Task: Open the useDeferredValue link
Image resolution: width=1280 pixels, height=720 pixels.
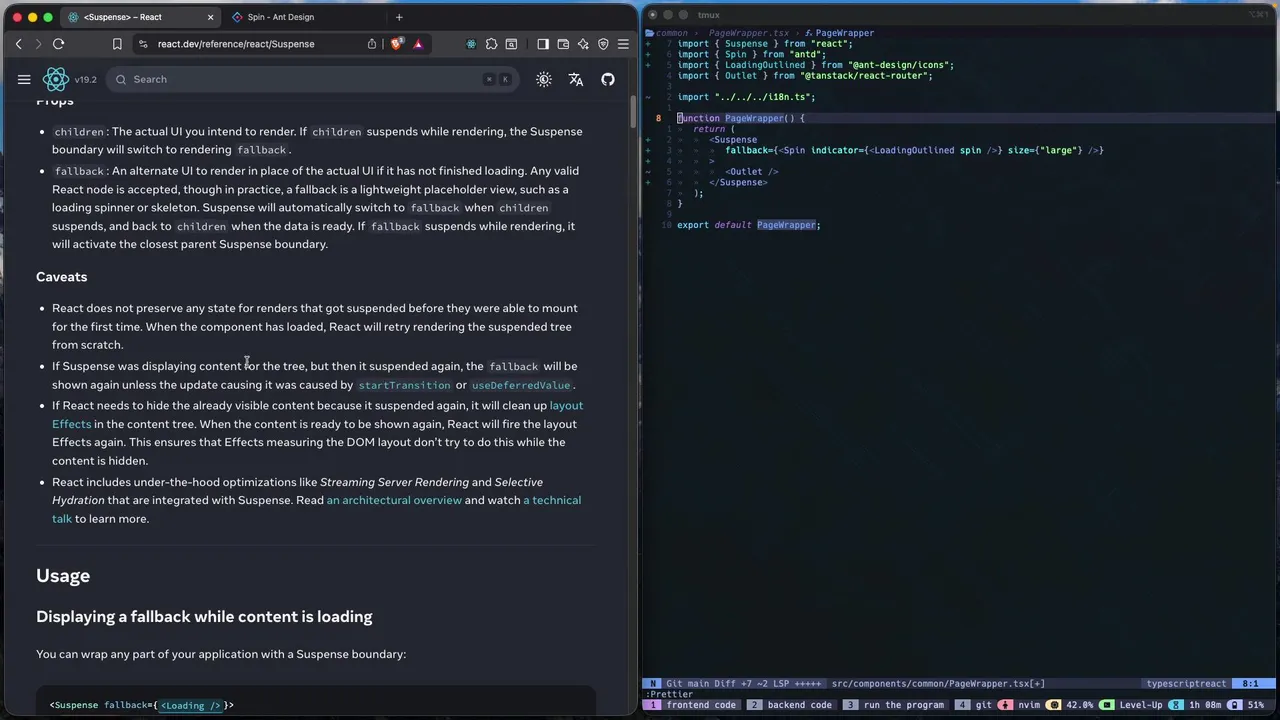Action: tap(521, 385)
